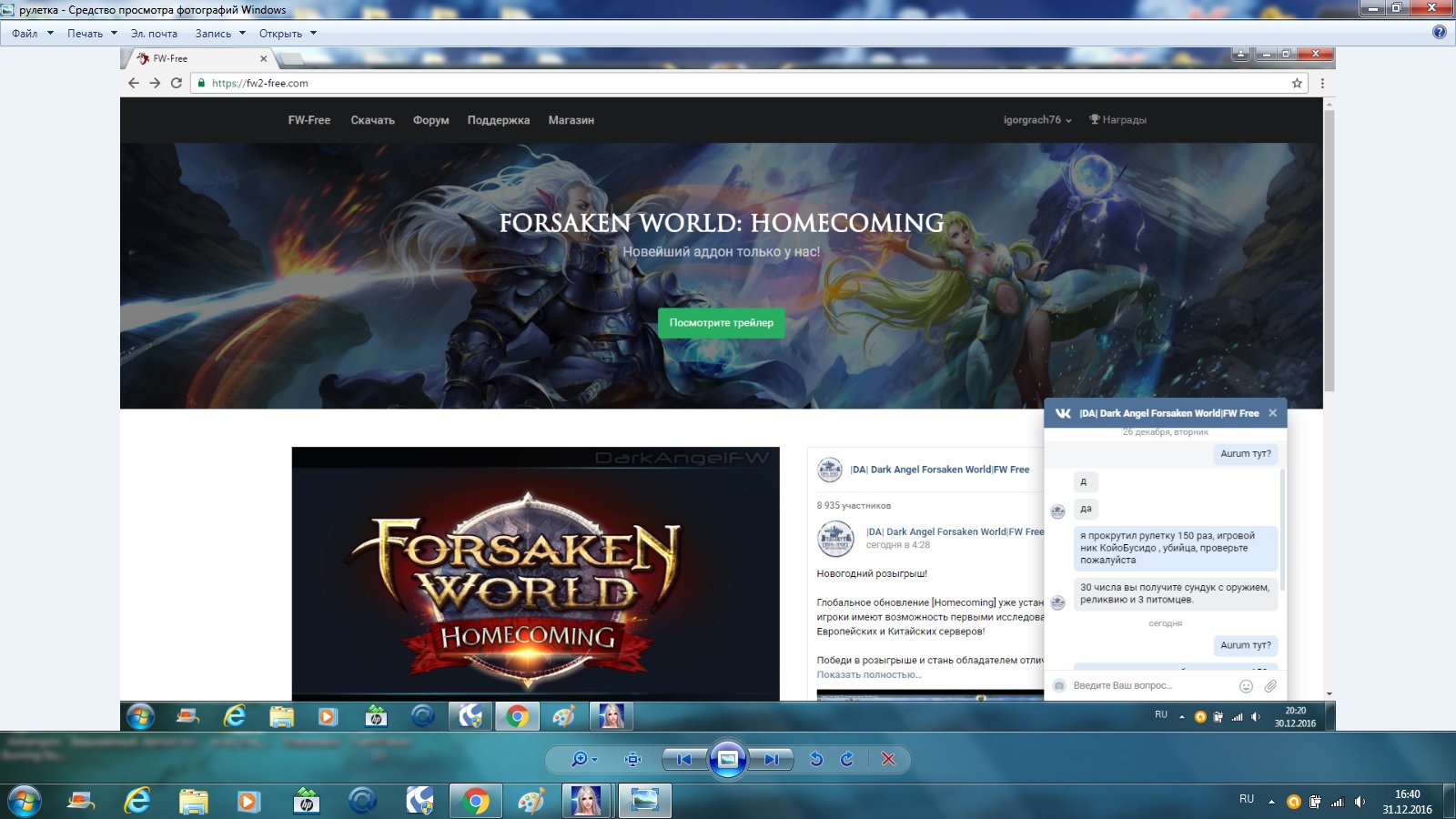Go to the previous photo
Screen dimensions: 1456x819
click(x=684, y=759)
